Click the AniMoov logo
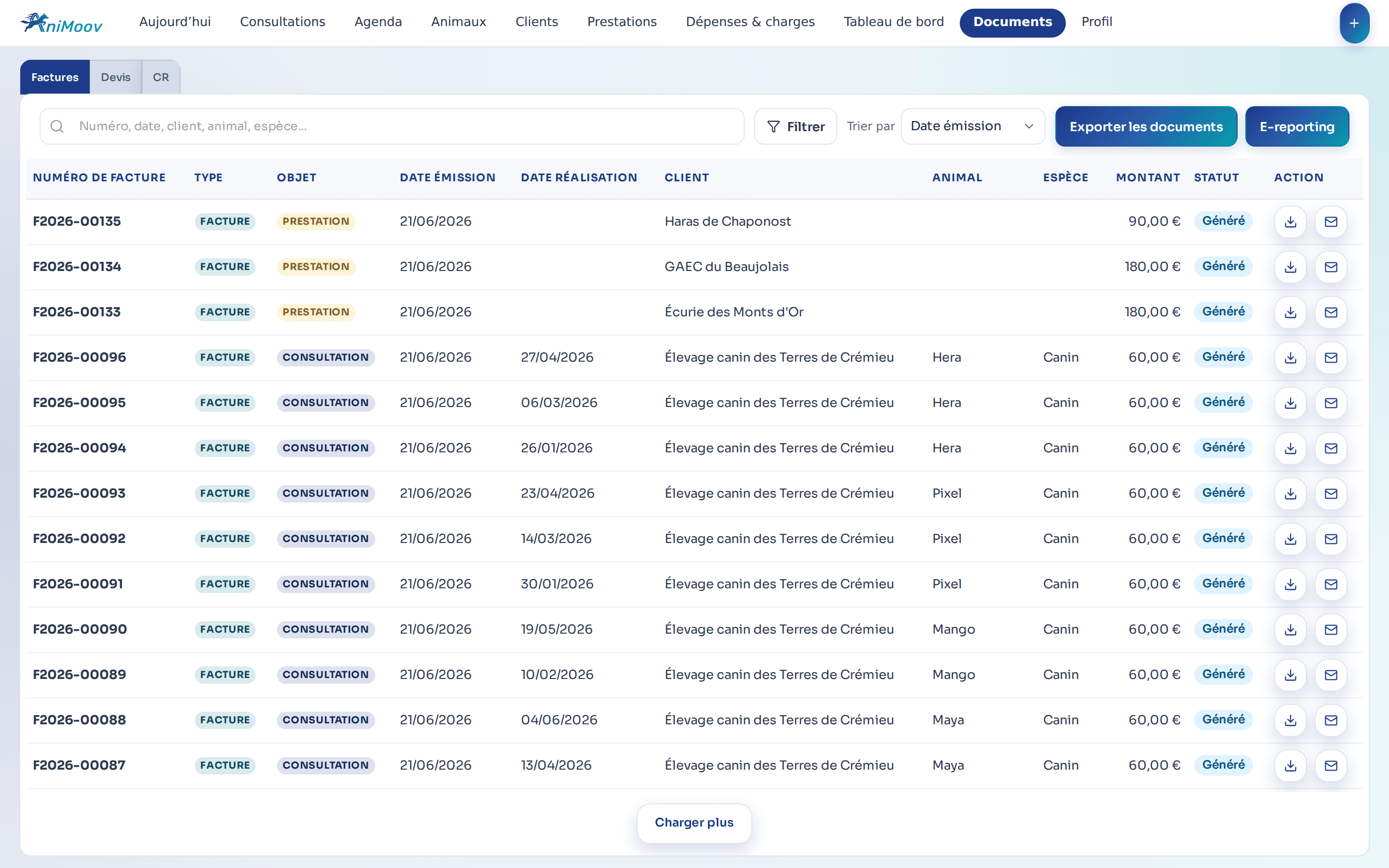 tap(61, 23)
